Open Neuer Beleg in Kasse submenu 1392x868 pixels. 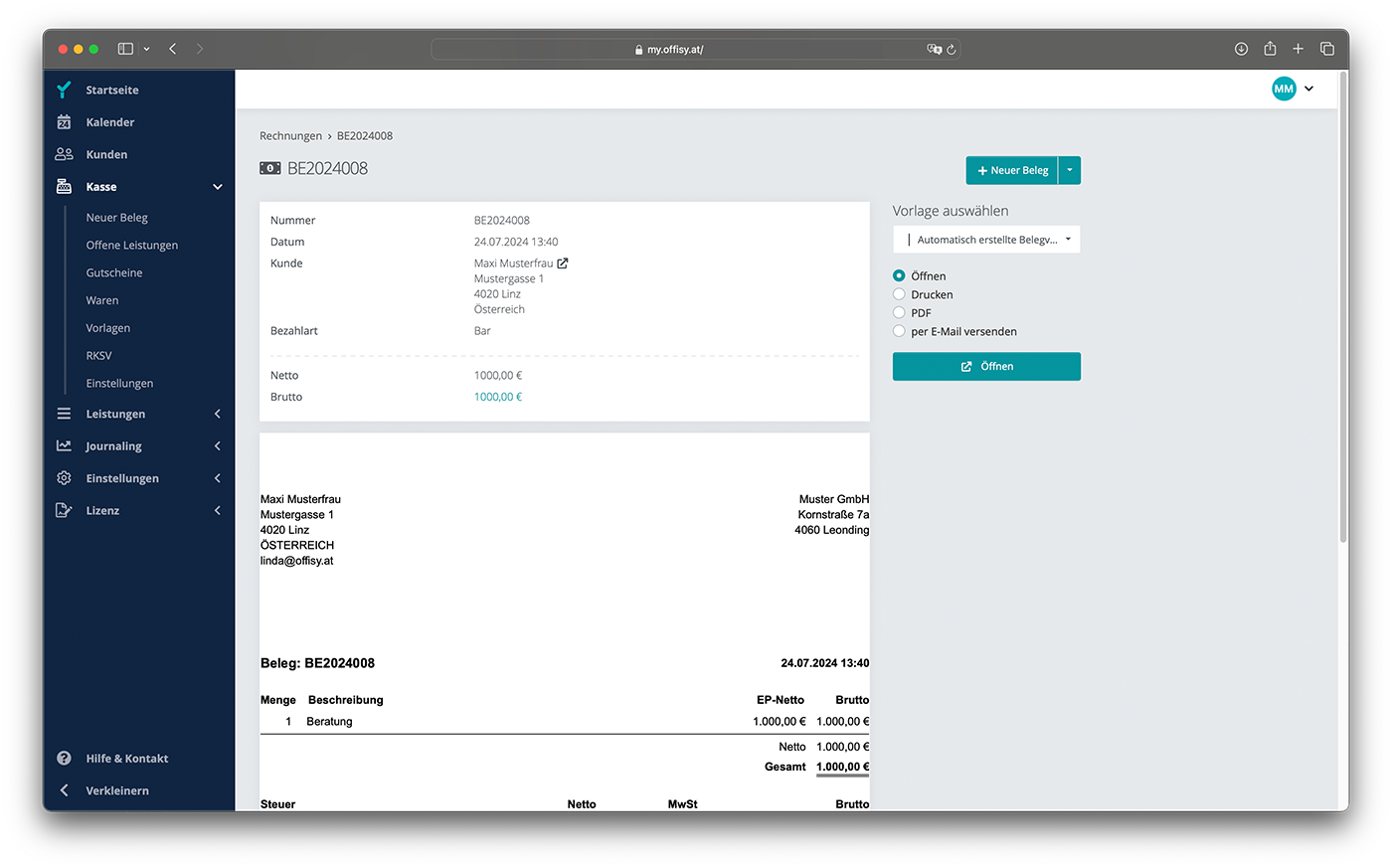tap(117, 218)
